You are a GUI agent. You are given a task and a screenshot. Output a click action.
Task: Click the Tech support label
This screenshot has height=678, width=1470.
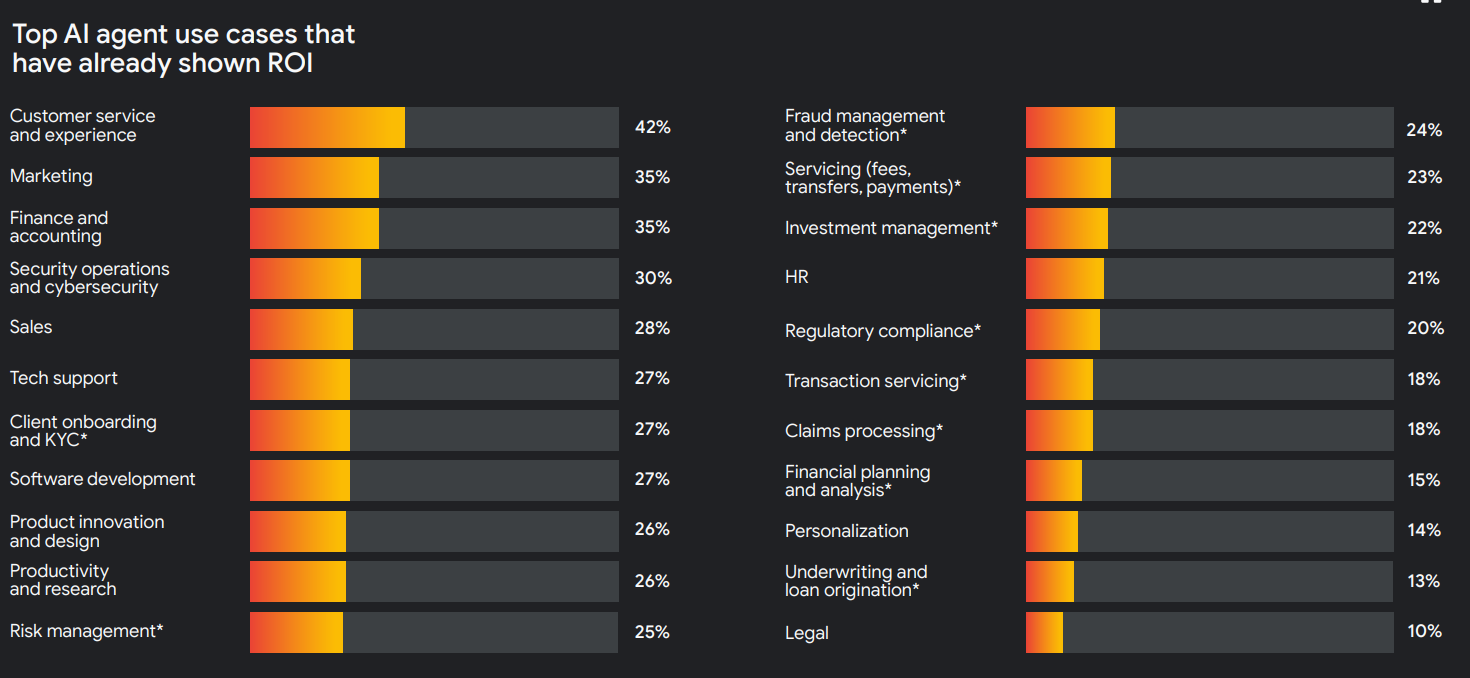point(64,378)
